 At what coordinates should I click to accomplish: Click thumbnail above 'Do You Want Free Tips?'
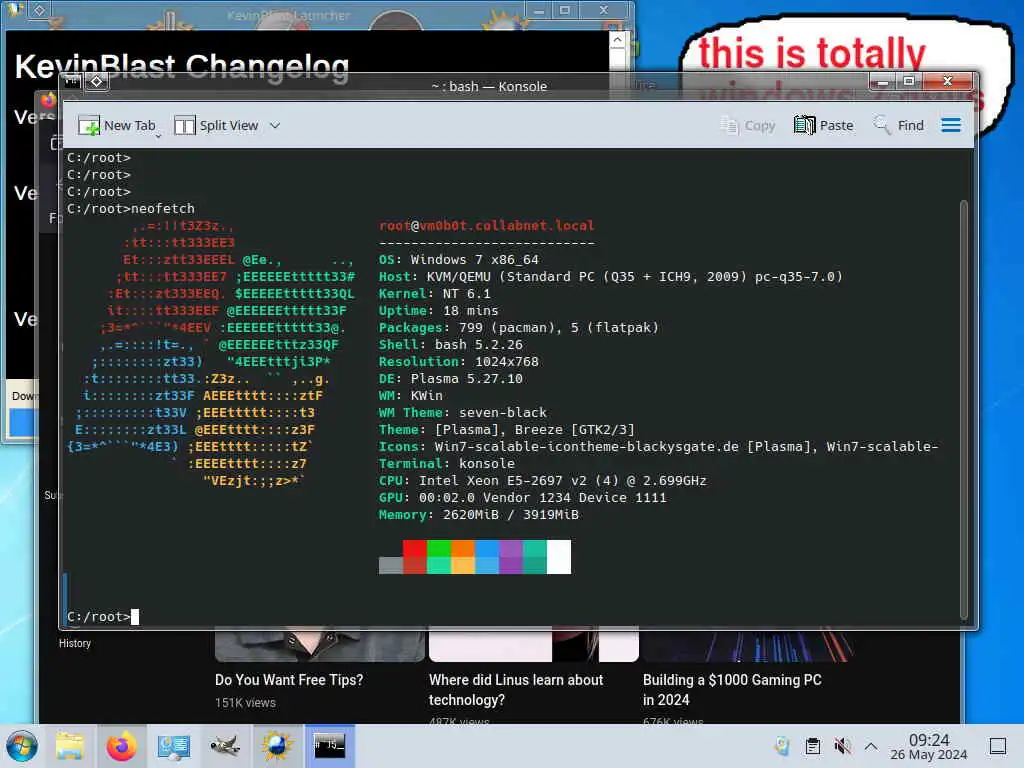(319, 645)
